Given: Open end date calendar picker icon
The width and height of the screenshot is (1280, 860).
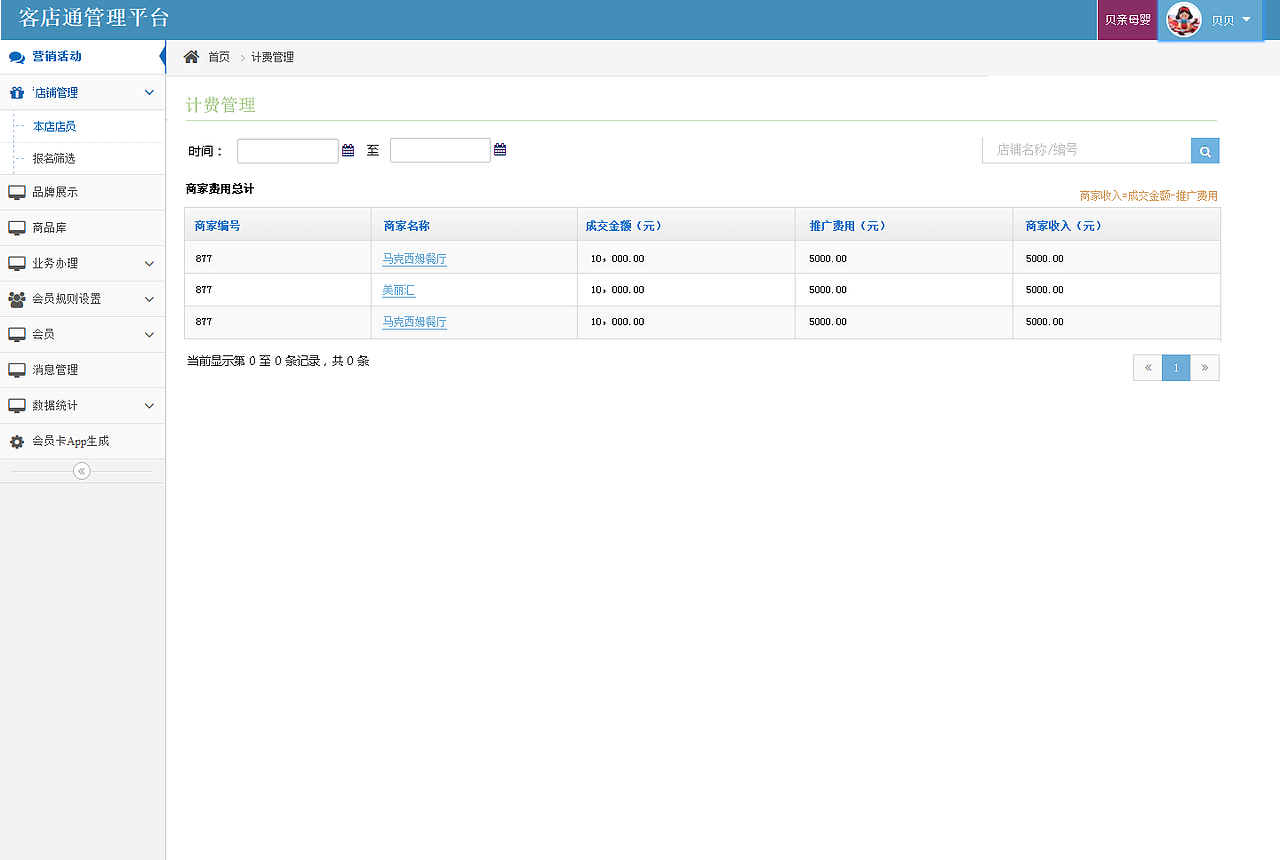Looking at the screenshot, I should [x=500, y=150].
